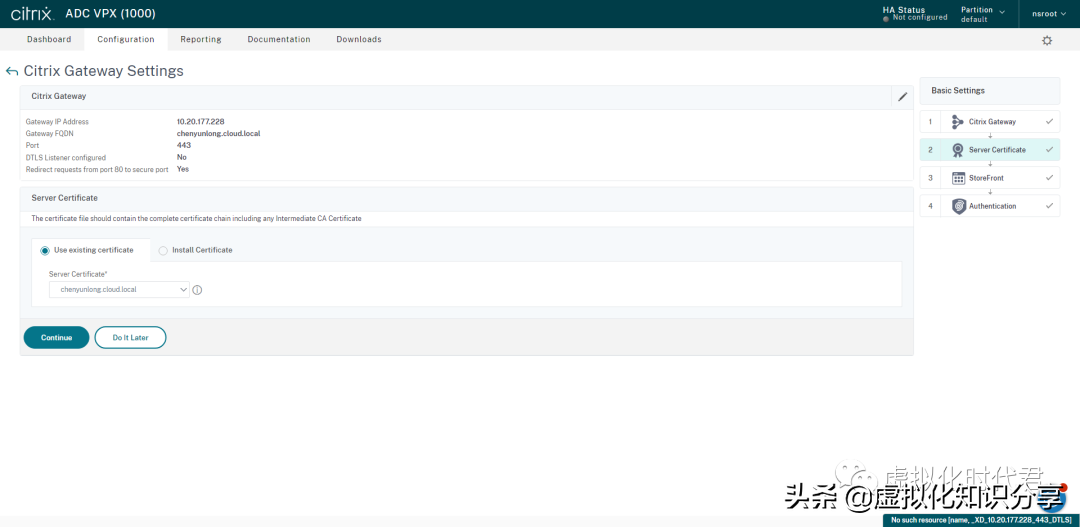Open the Downloads tab

coord(359,39)
